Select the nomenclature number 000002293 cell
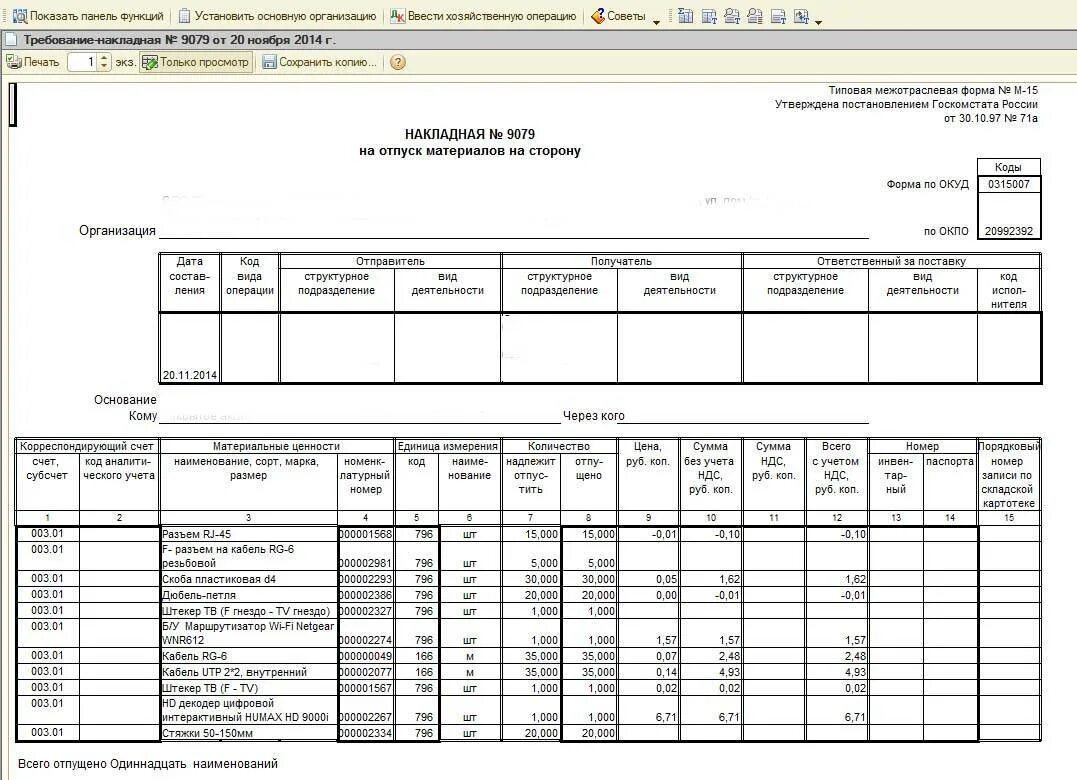Image resolution: width=1077 pixels, height=780 pixels. point(366,579)
